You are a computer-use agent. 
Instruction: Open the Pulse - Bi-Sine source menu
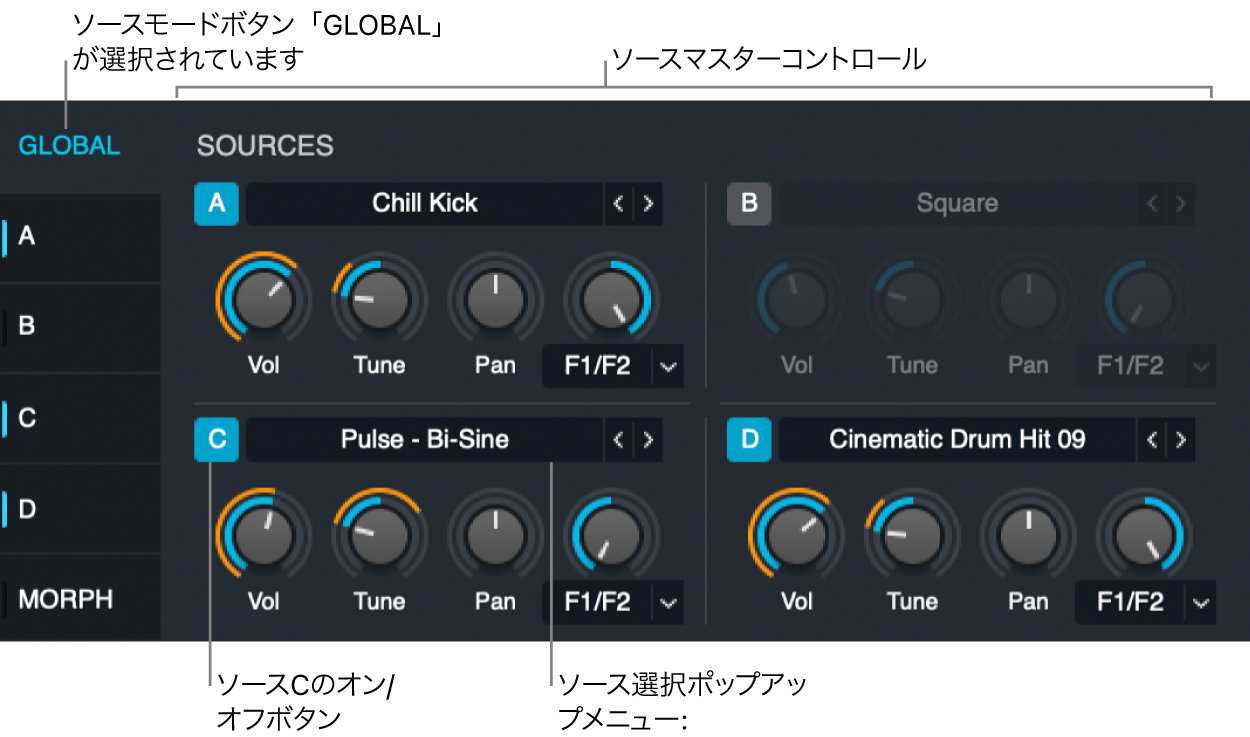point(424,439)
